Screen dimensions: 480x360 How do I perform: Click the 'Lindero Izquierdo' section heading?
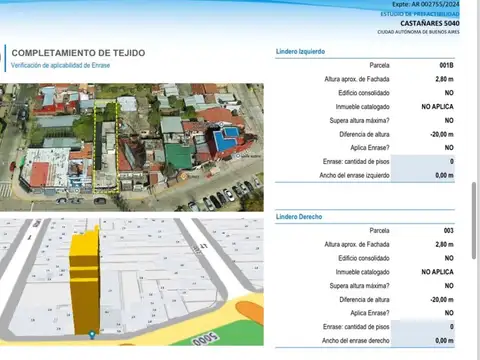click(x=300, y=51)
